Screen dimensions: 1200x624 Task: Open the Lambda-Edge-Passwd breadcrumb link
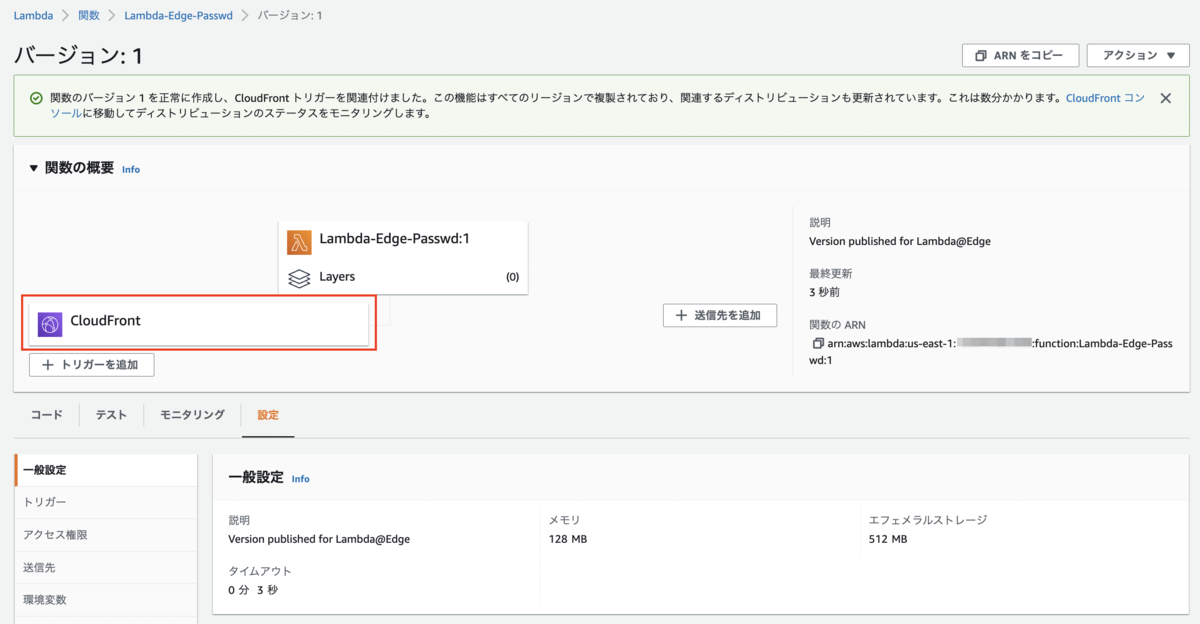pyautogui.click(x=179, y=16)
